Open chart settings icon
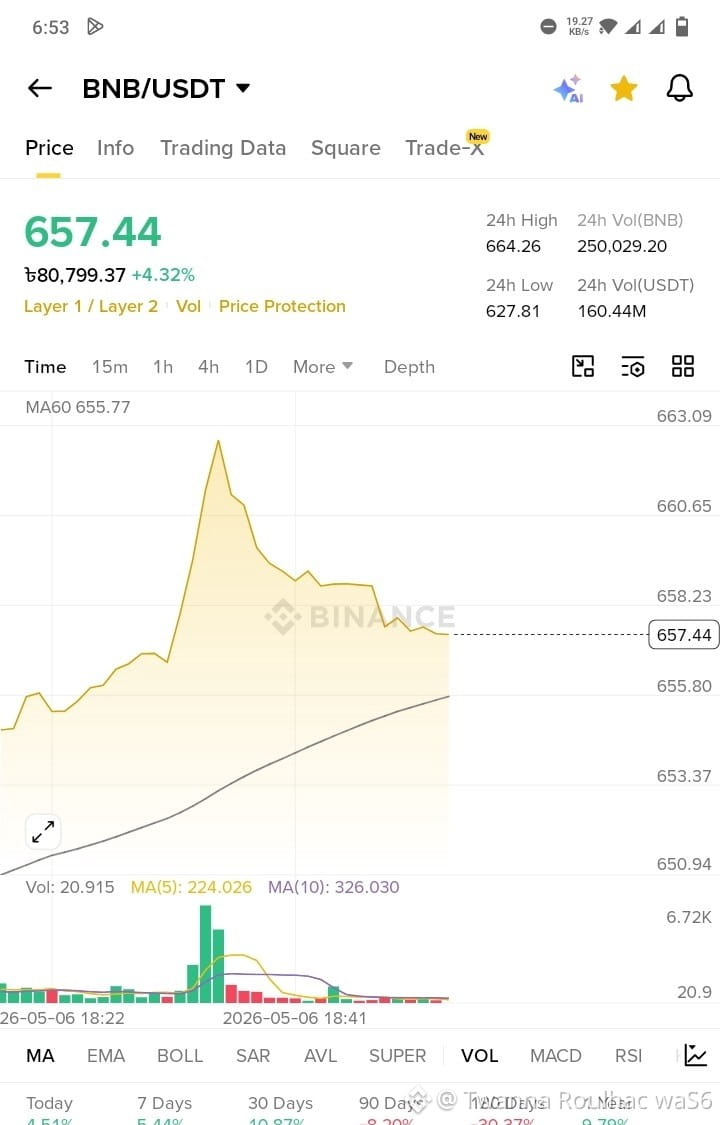 tap(633, 367)
